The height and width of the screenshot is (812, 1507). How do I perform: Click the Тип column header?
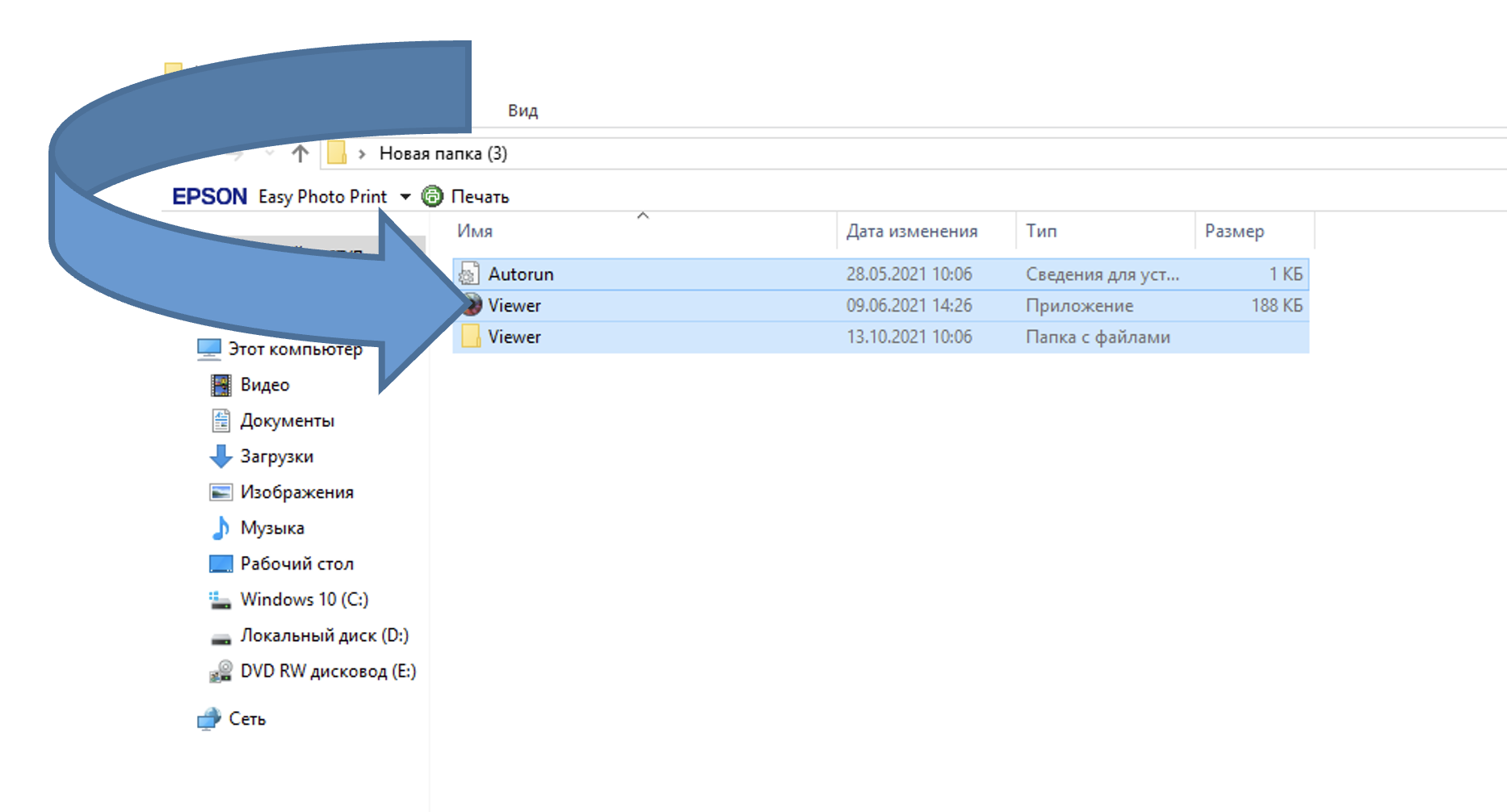pyautogui.click(x=1041, y=231)
